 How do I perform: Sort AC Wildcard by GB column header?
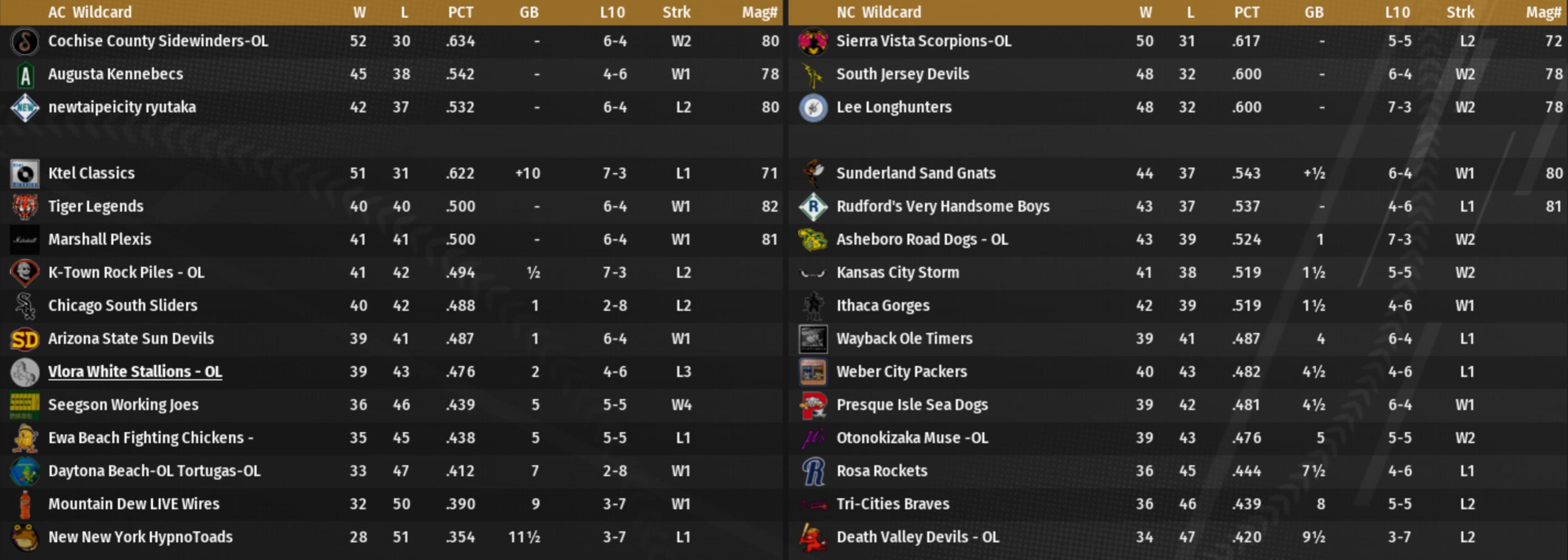coord(528,12)
